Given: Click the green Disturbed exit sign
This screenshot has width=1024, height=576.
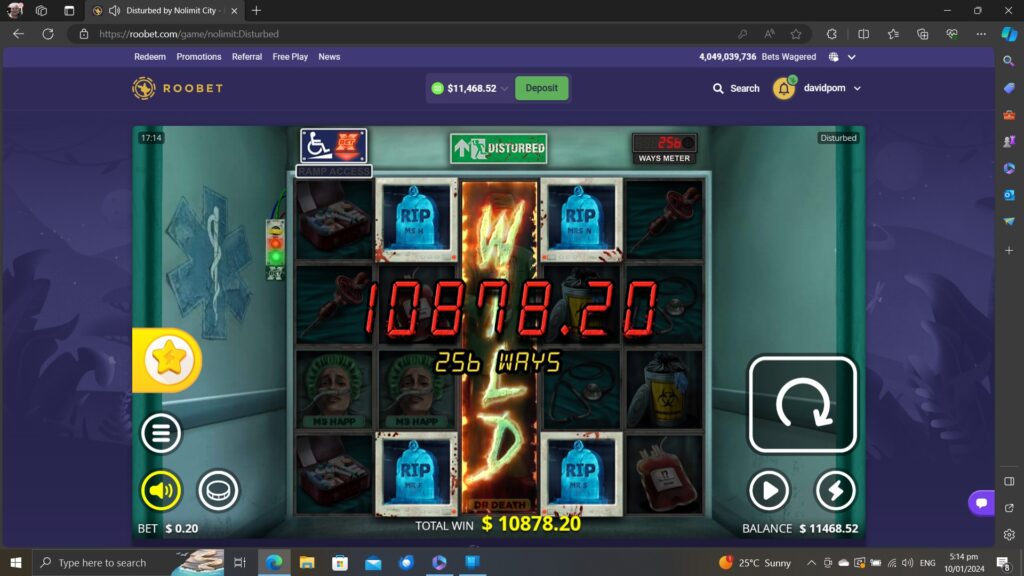Looking at the screenshot, I should (x=498, y=148).
